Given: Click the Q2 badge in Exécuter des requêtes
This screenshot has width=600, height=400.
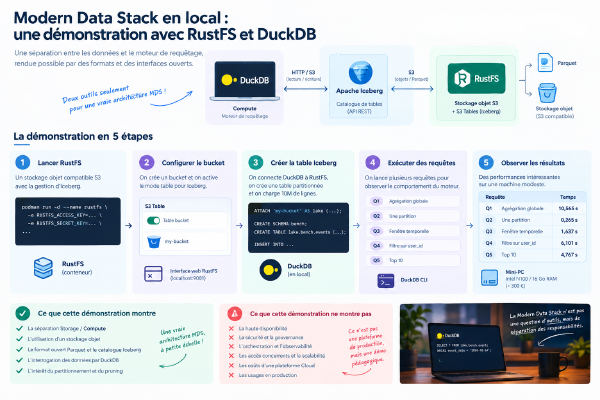Looking at the screenshot, I should pos(377,216).
